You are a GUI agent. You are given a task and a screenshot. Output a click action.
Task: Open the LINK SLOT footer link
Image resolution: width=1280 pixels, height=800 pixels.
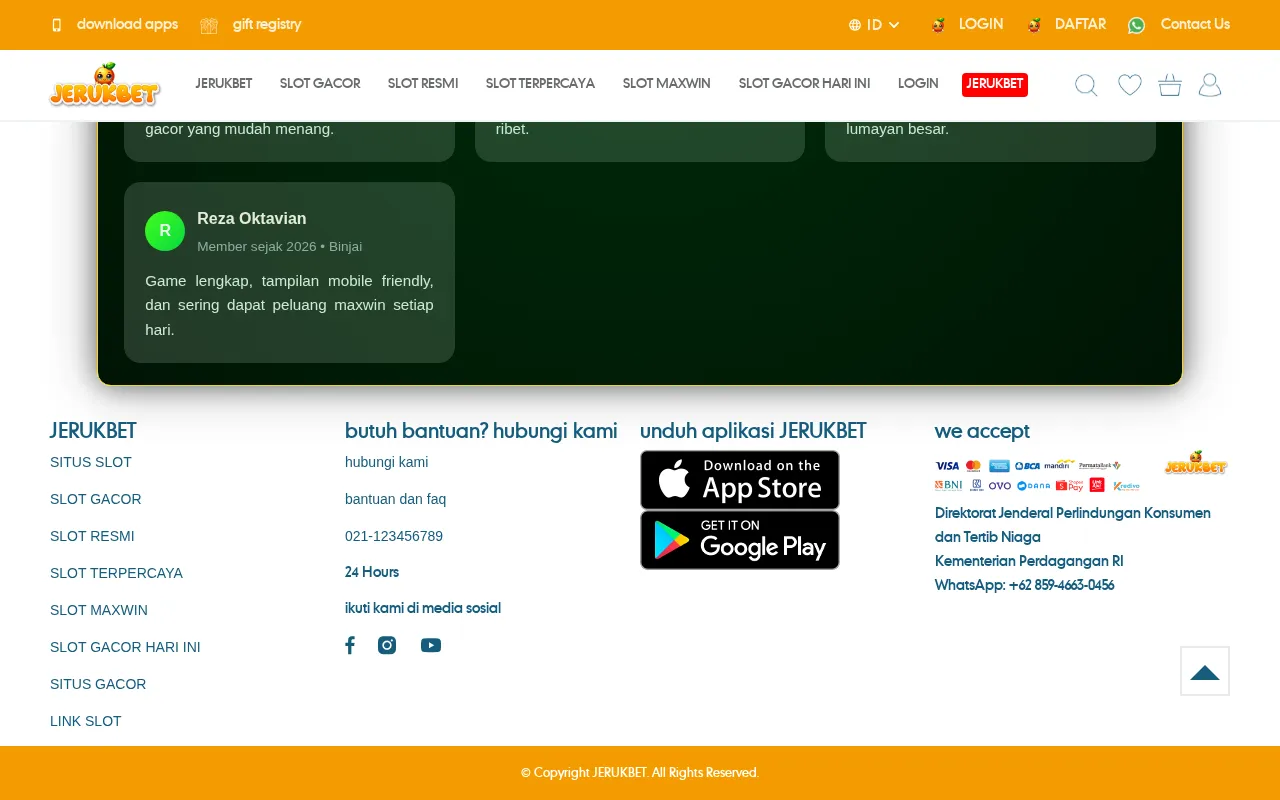coord(86,721)
